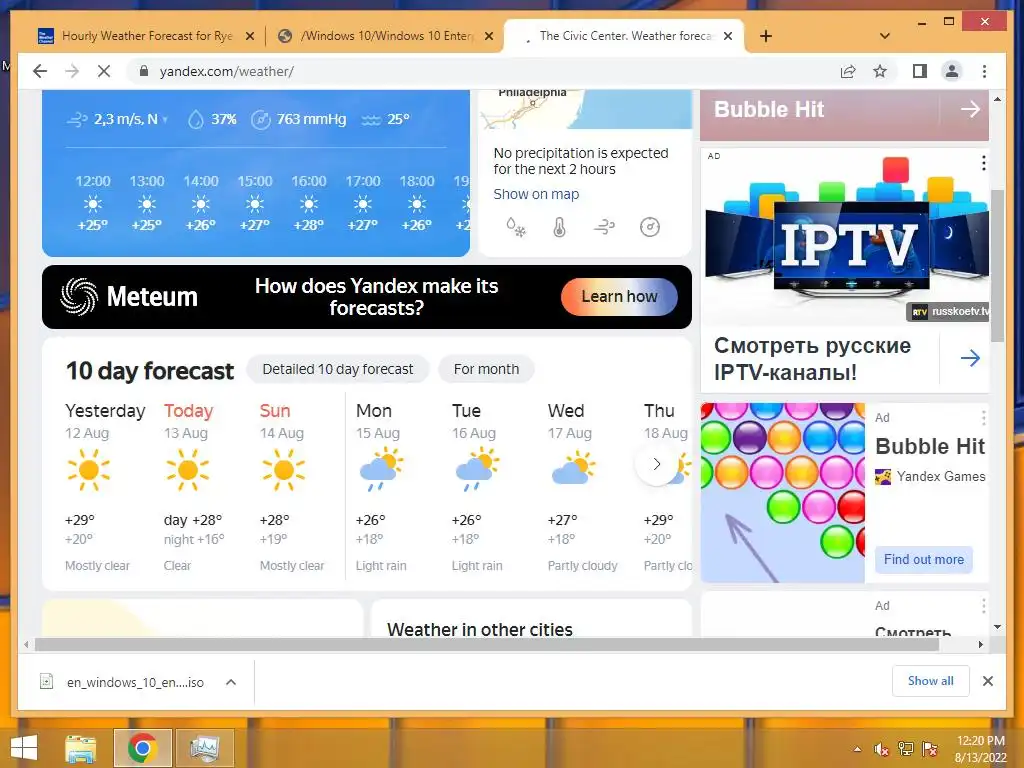Stop loading the page

(104, 71)
